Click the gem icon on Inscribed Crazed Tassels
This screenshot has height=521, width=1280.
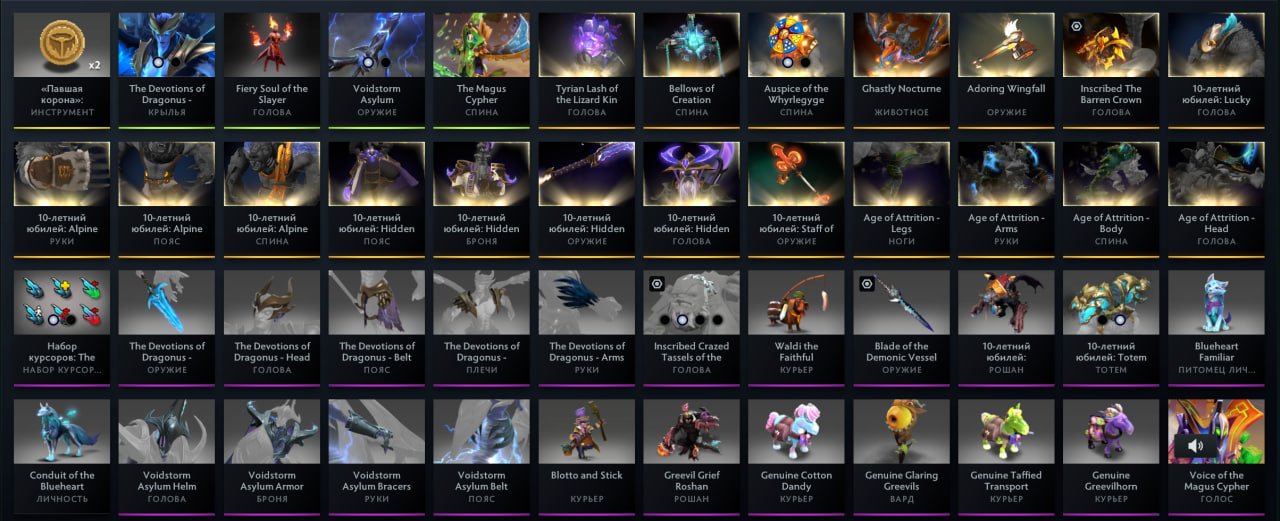click(x=658, y=285)
